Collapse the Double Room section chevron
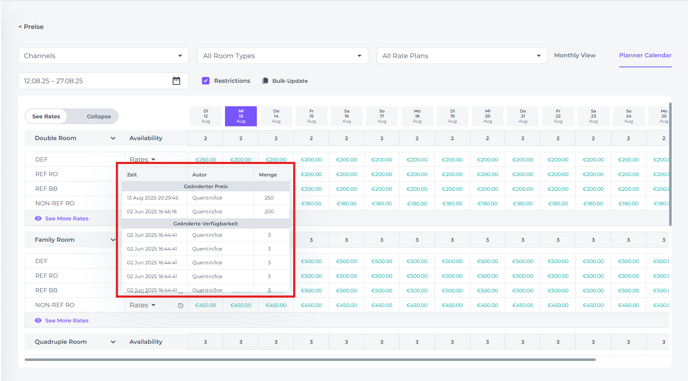This screenshot has height=381, width=688. point(113,138)
